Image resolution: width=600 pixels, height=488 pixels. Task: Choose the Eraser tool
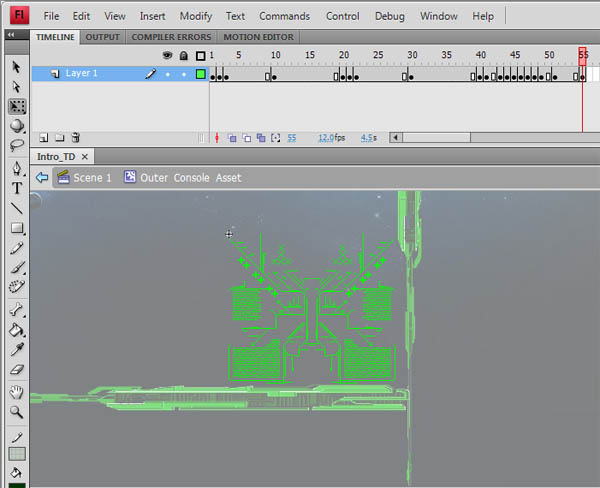[17, 370]
